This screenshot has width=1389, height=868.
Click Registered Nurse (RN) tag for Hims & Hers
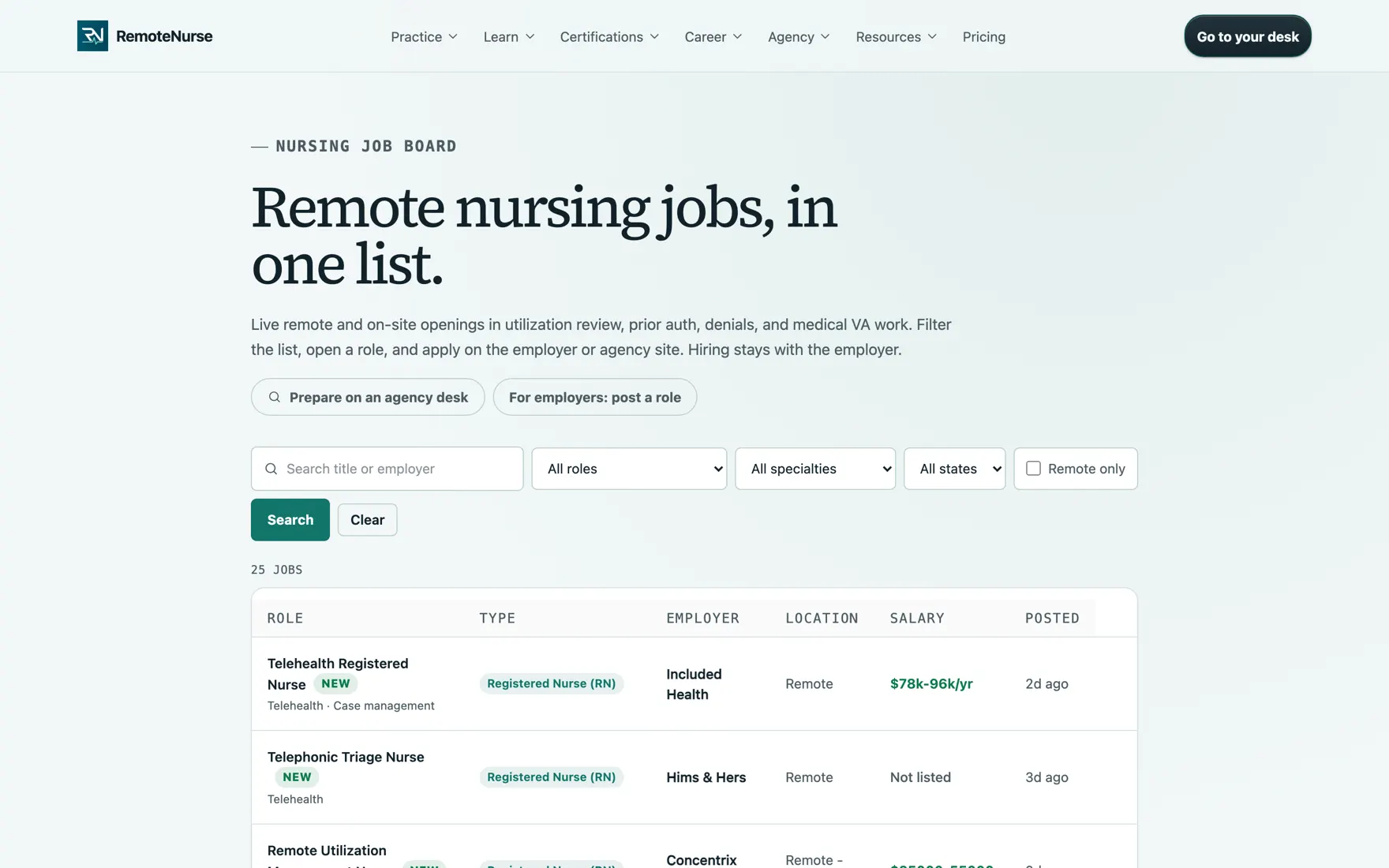551,777
